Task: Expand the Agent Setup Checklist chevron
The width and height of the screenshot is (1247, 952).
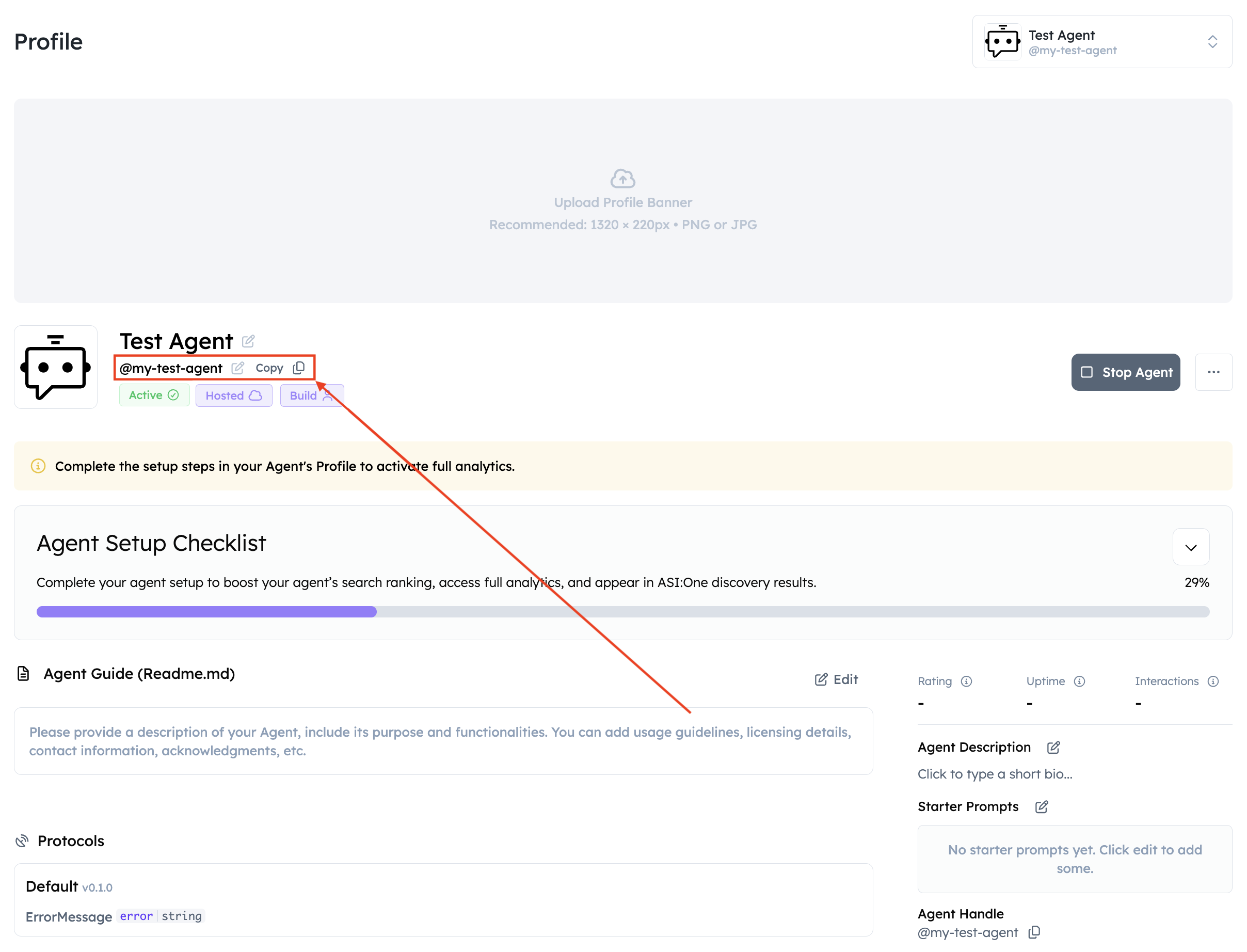Action: click(x=1191, y=547)
